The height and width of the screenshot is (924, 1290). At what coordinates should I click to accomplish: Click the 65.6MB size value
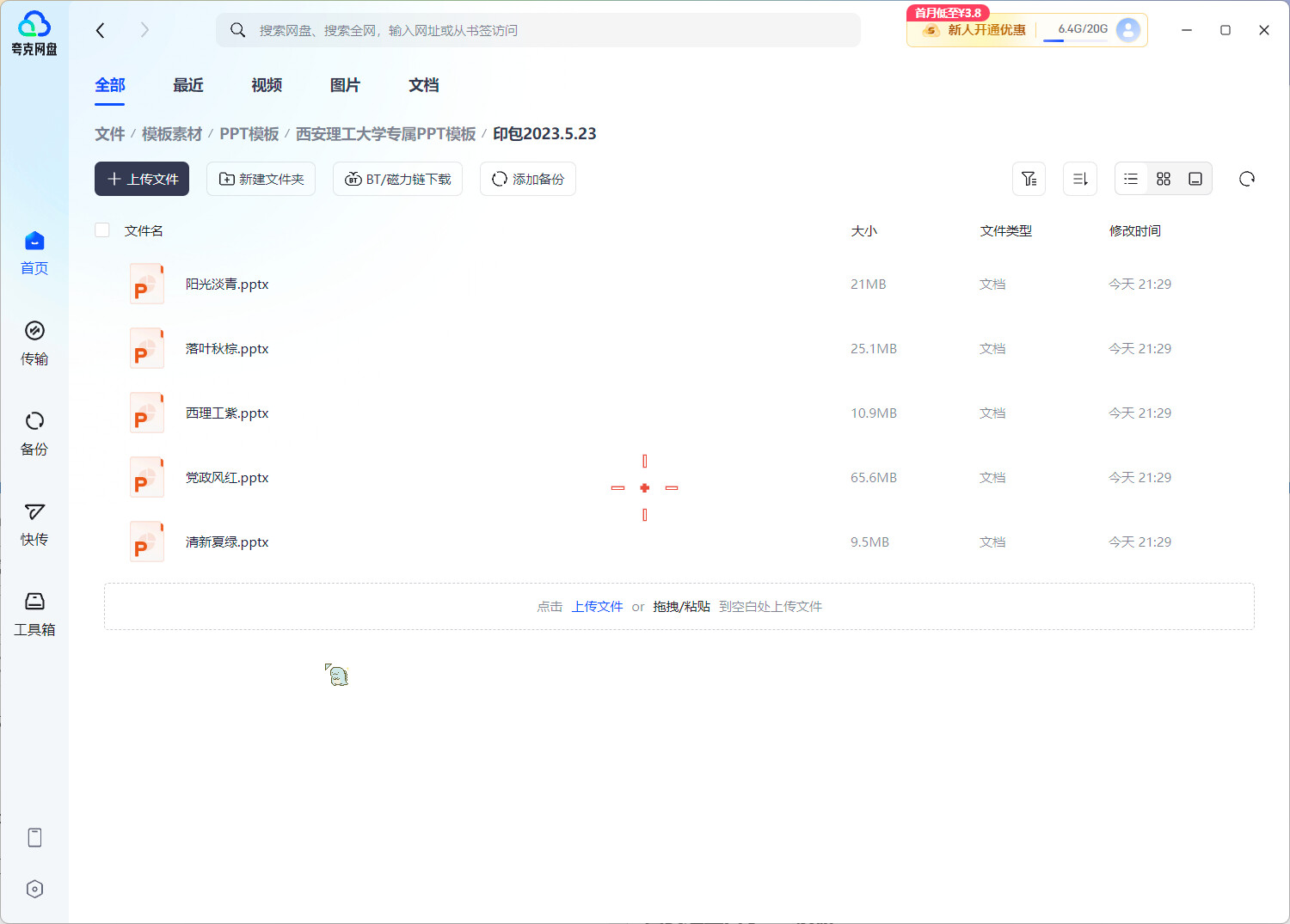point(874,477)
